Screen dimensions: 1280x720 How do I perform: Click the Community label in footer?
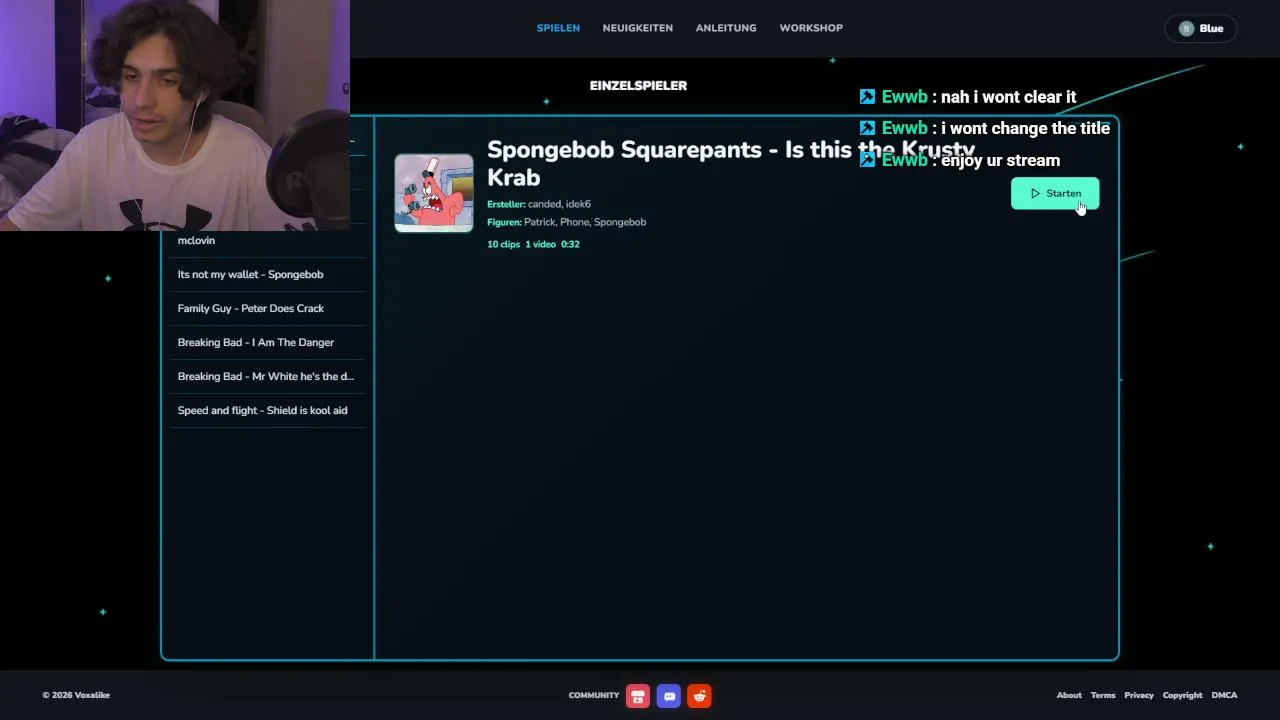click(594, 696)
